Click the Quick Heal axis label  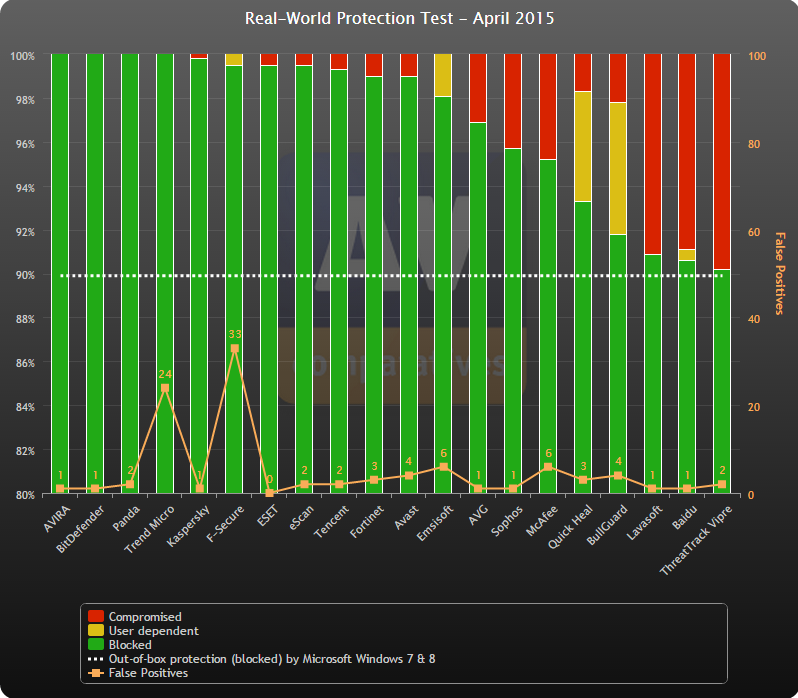click(x=571, y=527)
